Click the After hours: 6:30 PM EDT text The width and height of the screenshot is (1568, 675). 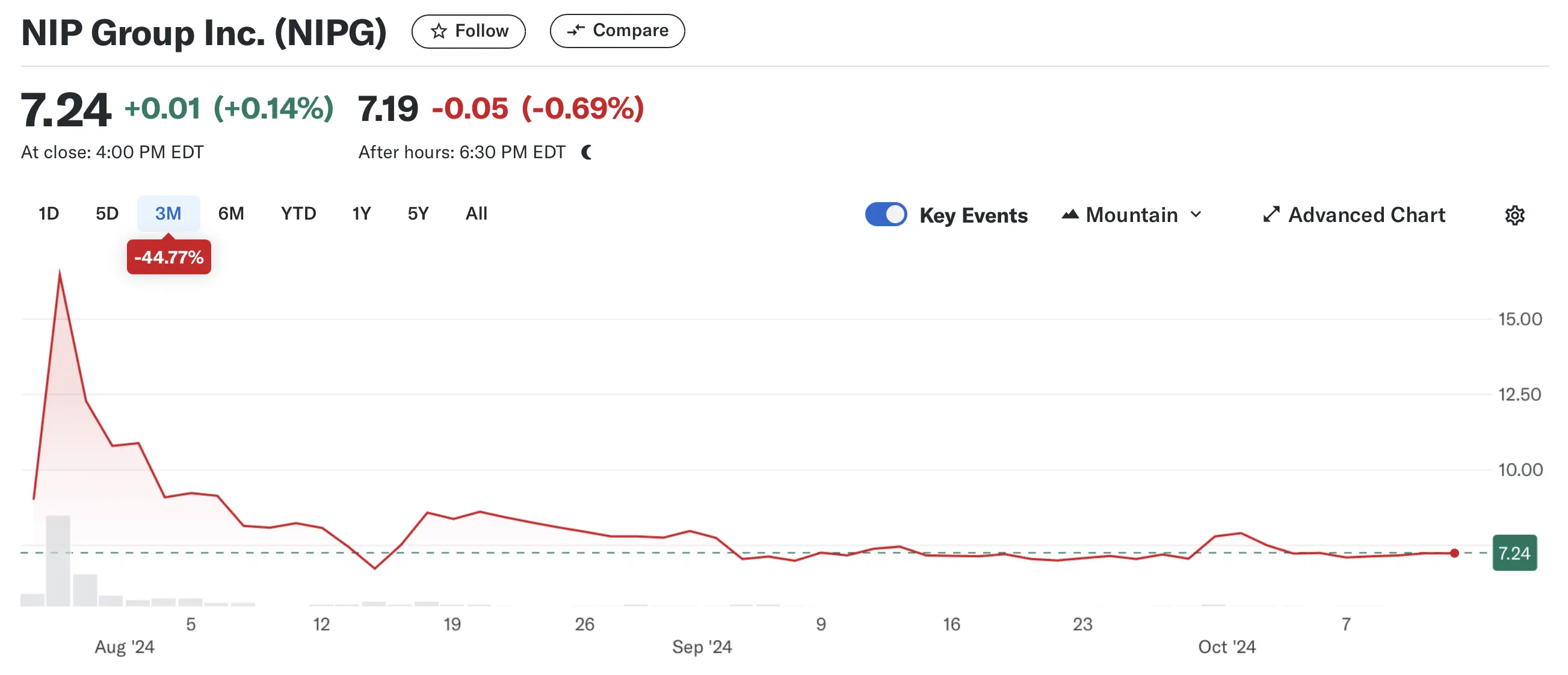coord(462,152)
